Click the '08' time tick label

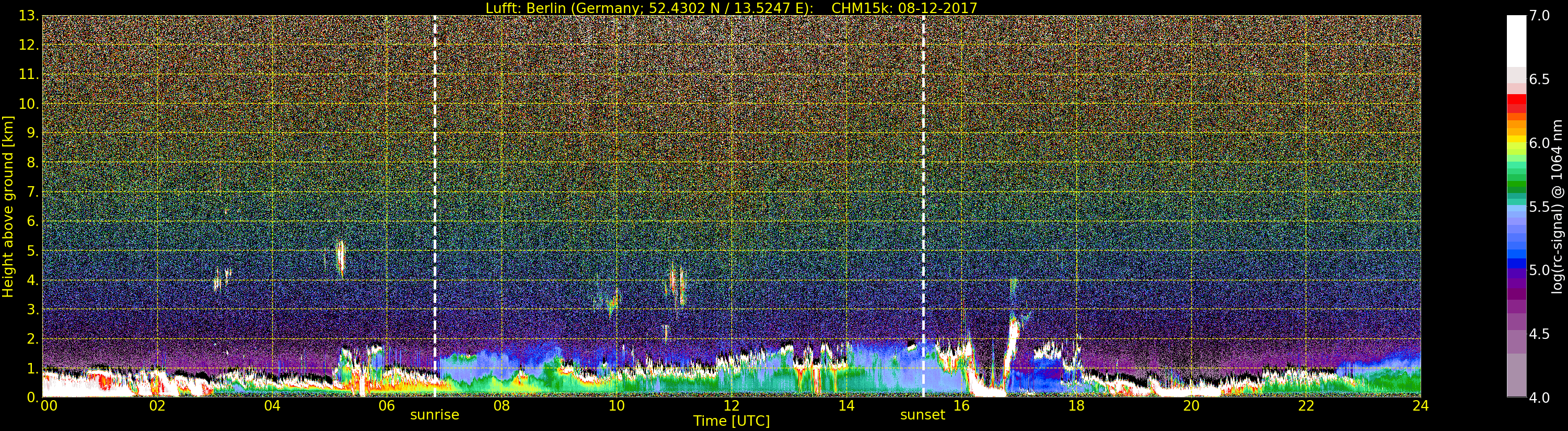coord(502,405)
